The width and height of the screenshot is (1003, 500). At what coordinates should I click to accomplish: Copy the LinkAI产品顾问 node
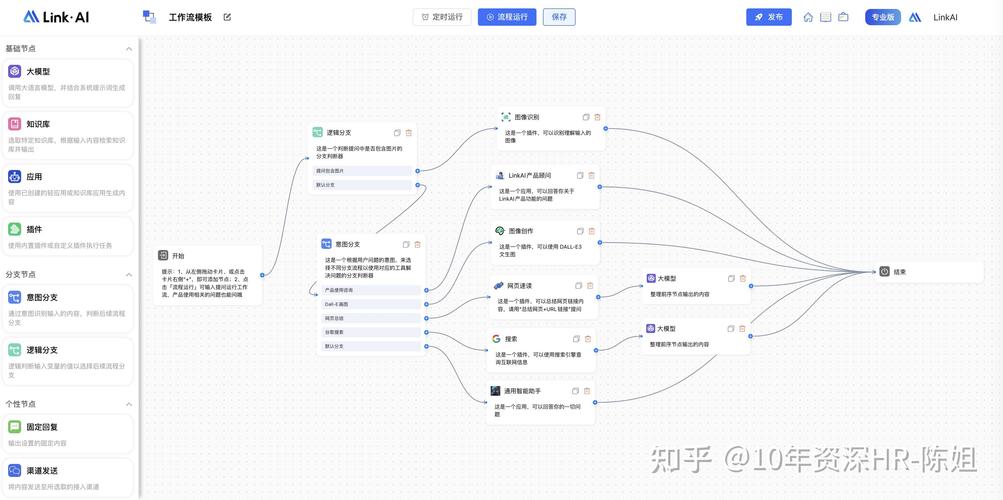(x=580, y=175)
